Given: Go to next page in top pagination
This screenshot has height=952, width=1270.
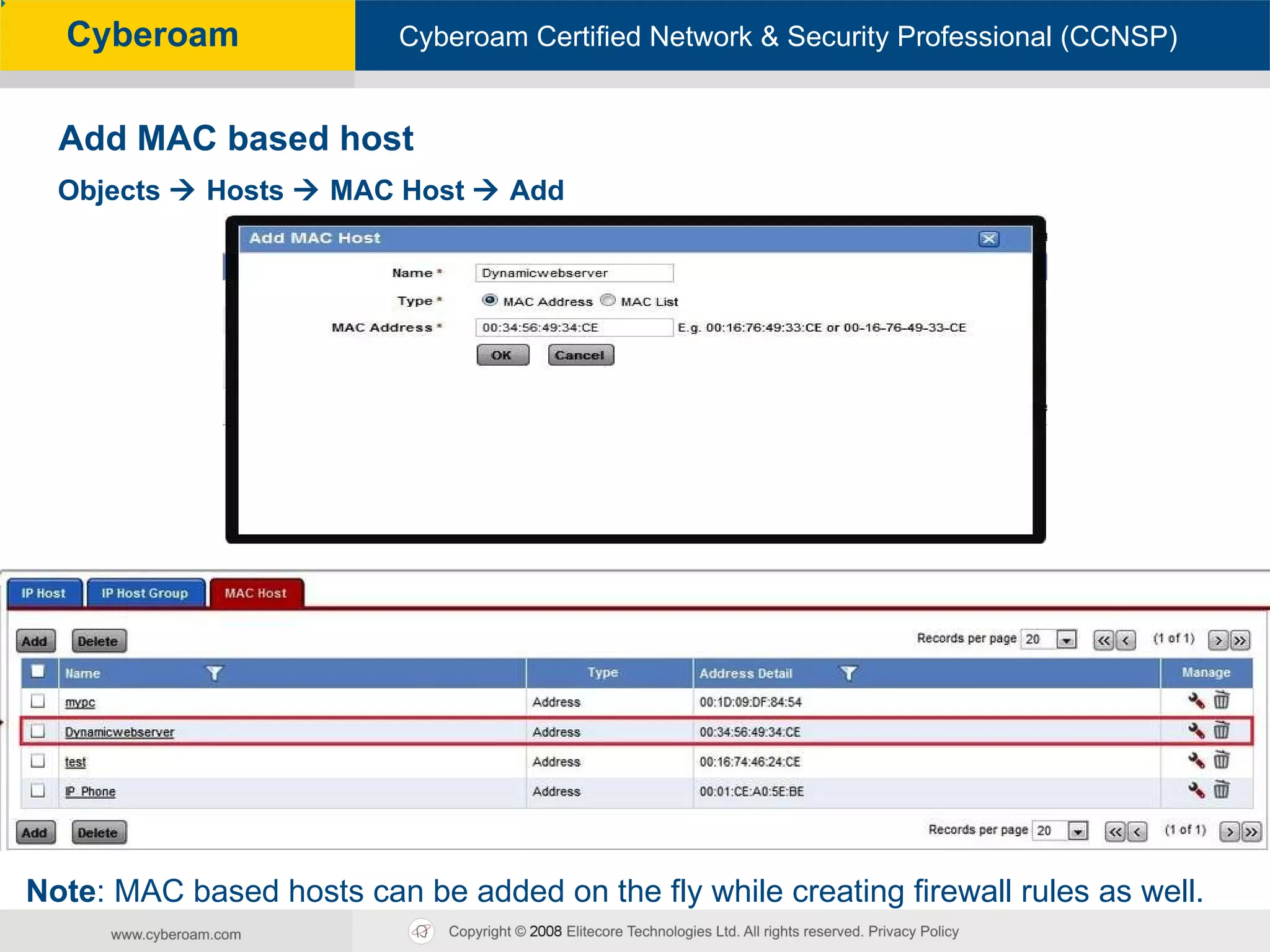Looking at the screenshot, I should [1218, 640].
